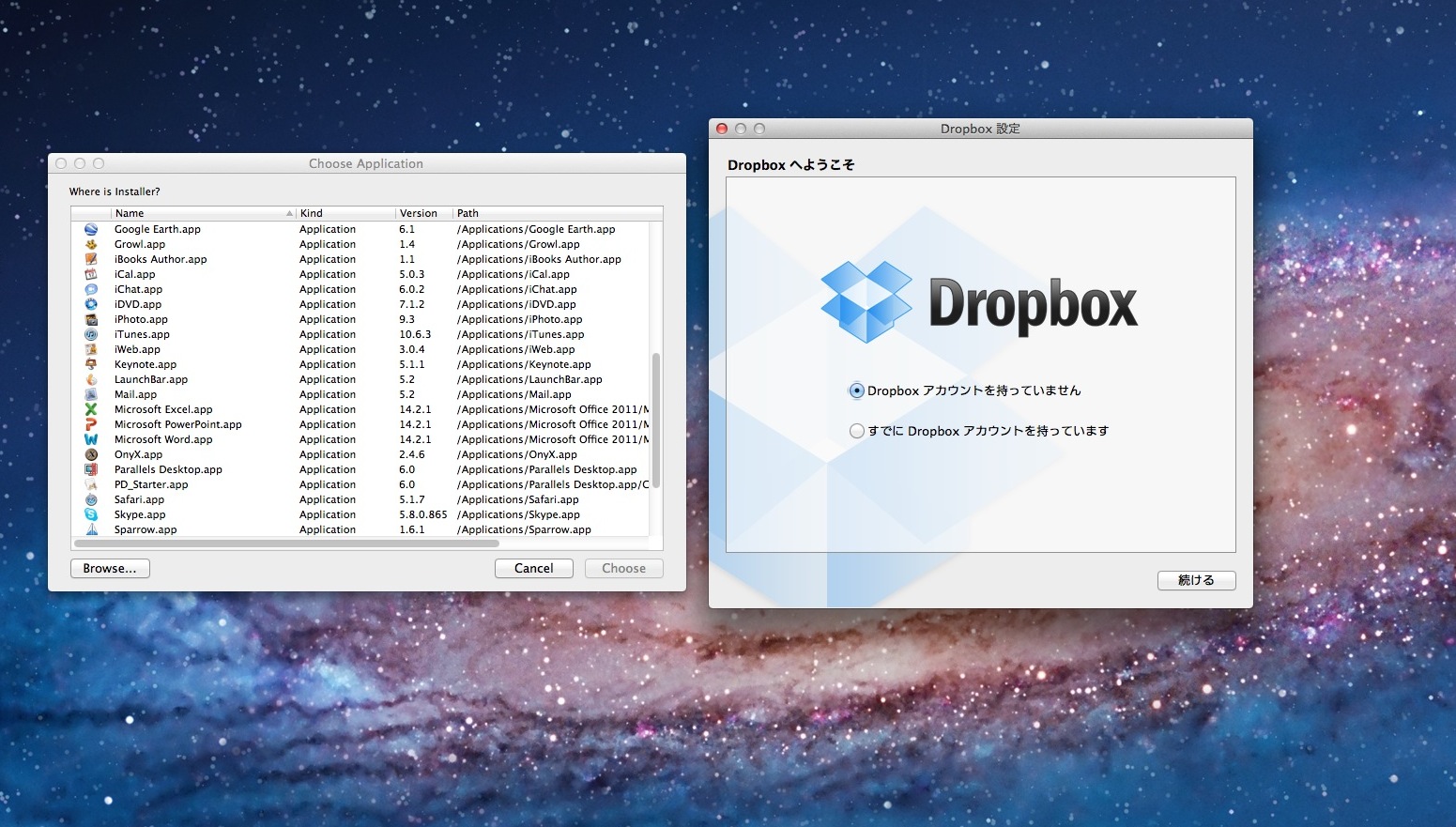1456x827 pixels.
Task: Select 'すでに Dropbox アカウントを持っています' radio button
Action: tap(856, 431)
